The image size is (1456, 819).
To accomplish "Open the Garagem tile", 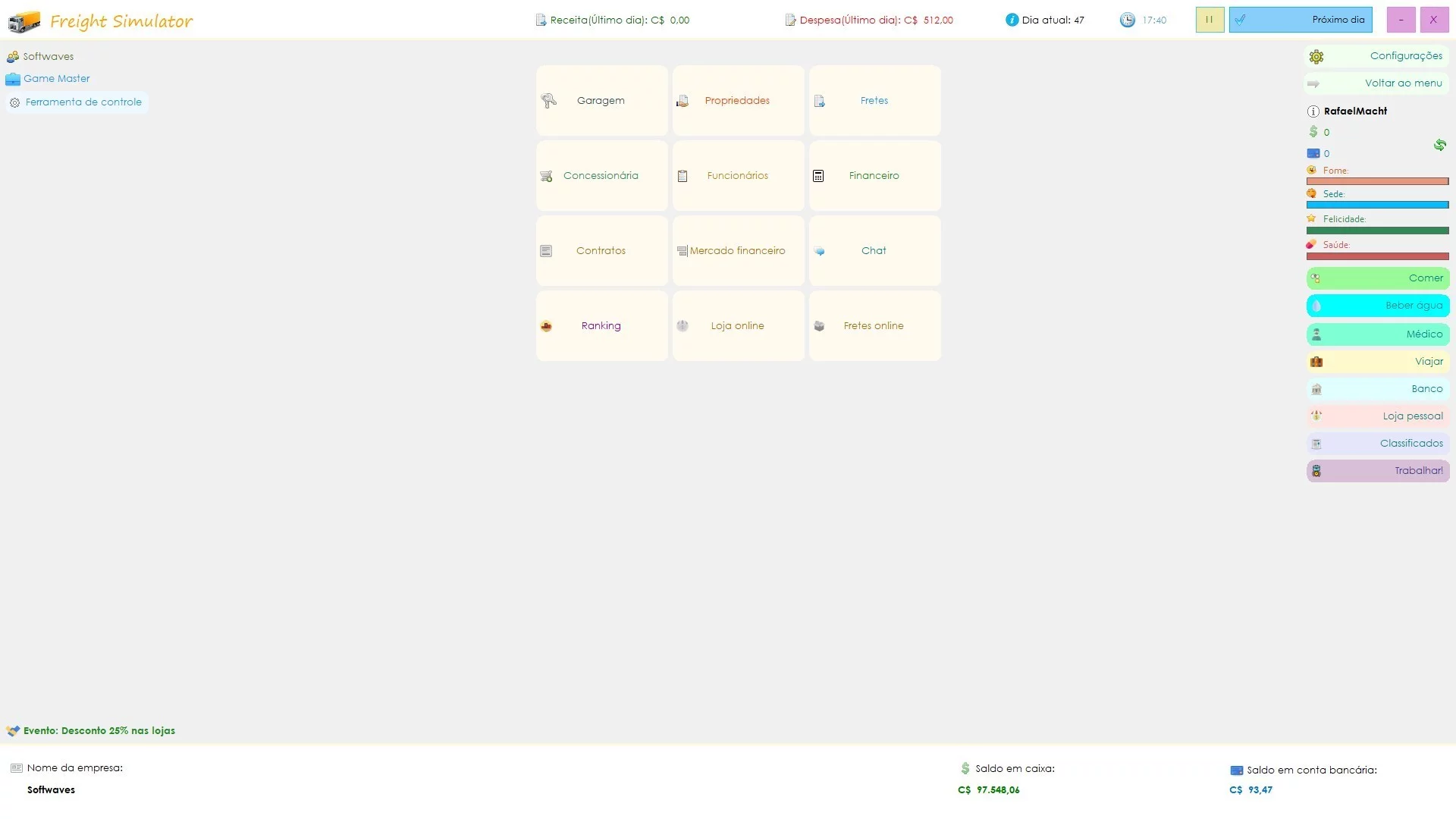I will (601, 100).
